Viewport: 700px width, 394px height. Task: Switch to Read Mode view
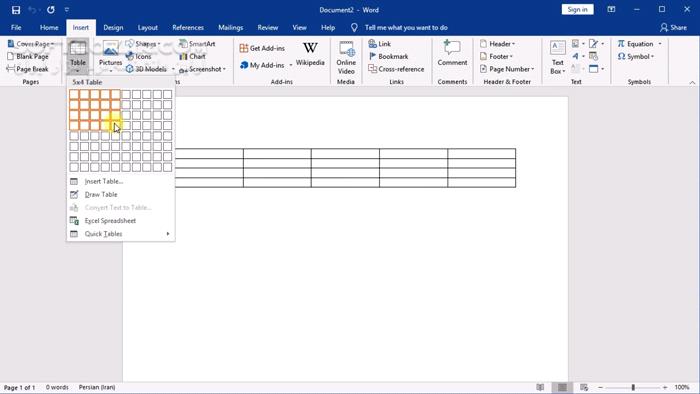pos(540,387)
